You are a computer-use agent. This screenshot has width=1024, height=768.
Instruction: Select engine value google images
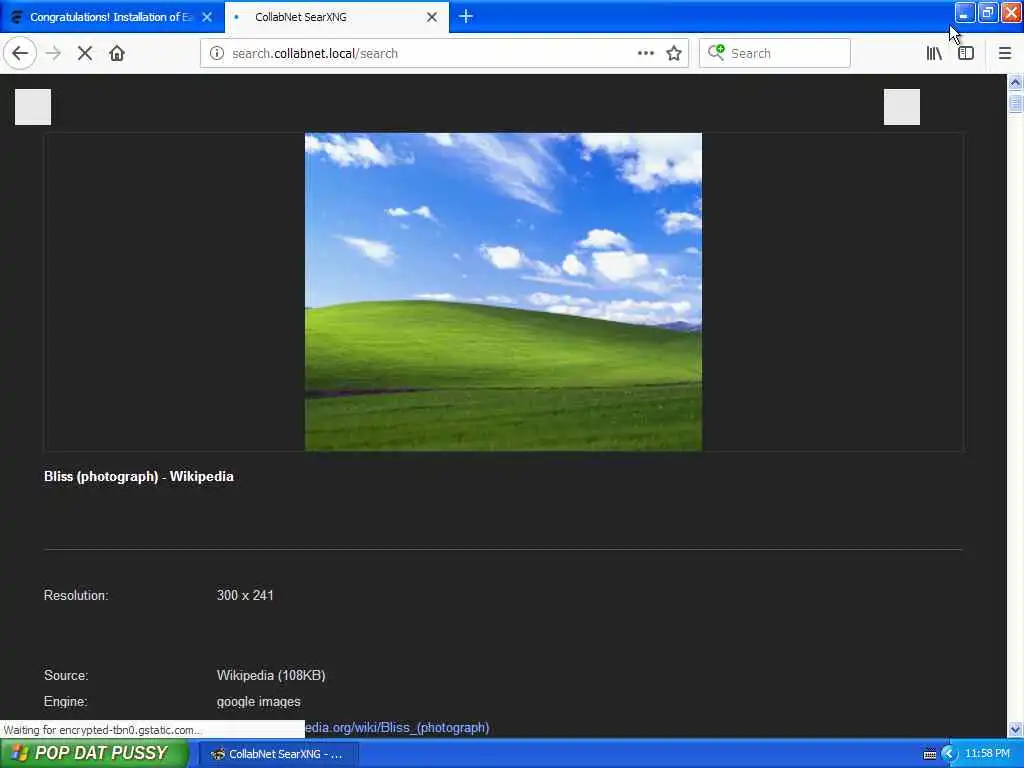259,701
